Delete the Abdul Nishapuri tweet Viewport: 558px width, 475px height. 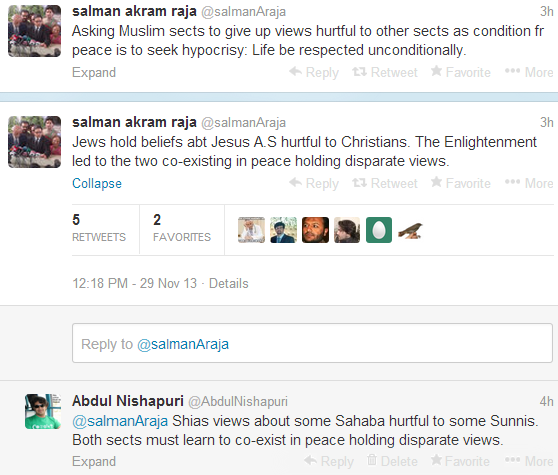[392, 461]
